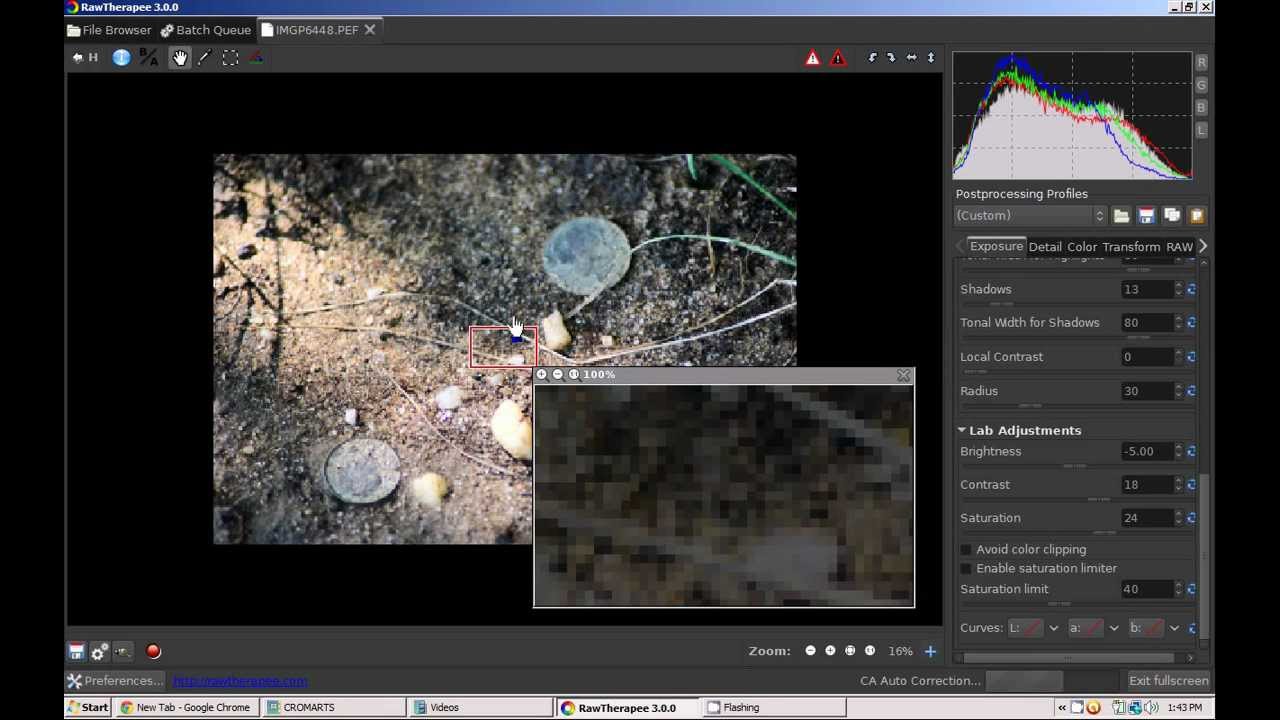Load a profile from file icon

click(x=1122, y=216)
